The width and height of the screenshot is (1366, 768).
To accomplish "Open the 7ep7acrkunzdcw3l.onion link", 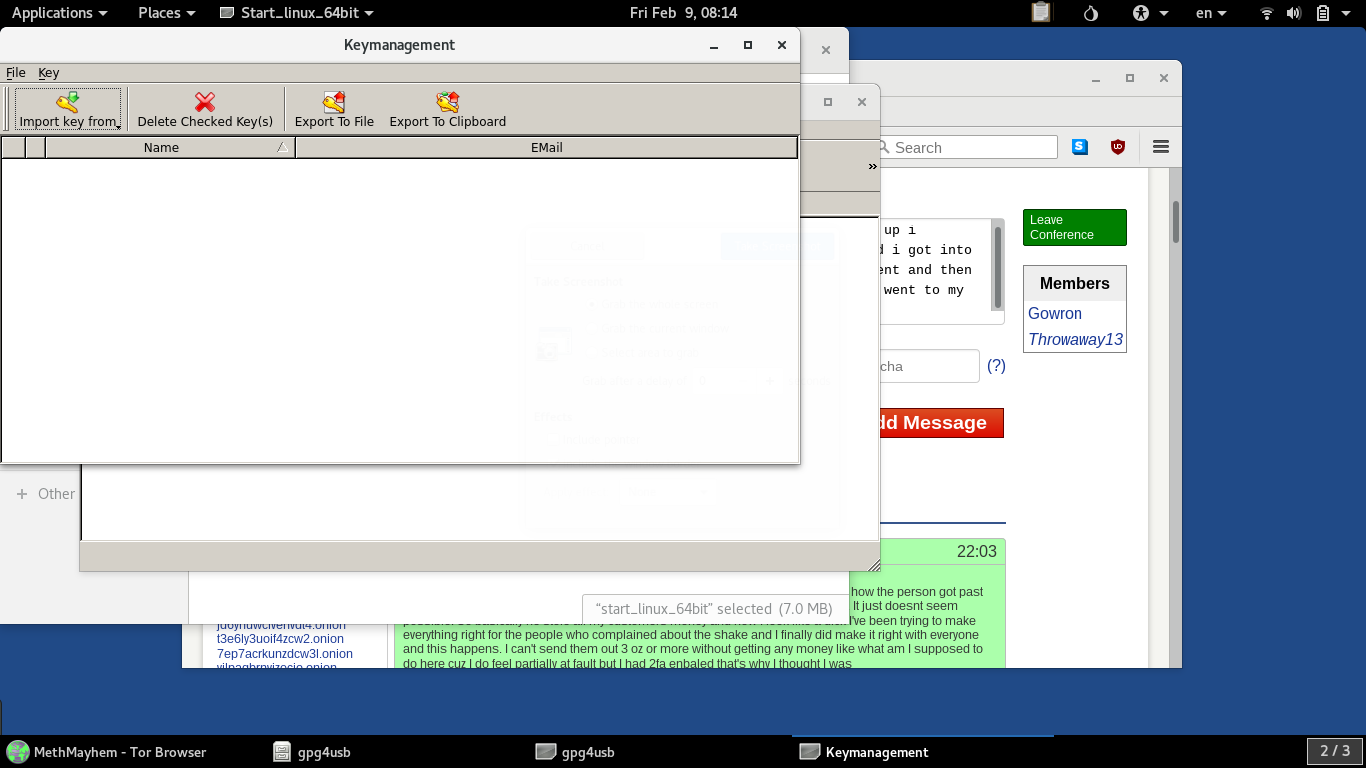I will (x=285, y=654).
